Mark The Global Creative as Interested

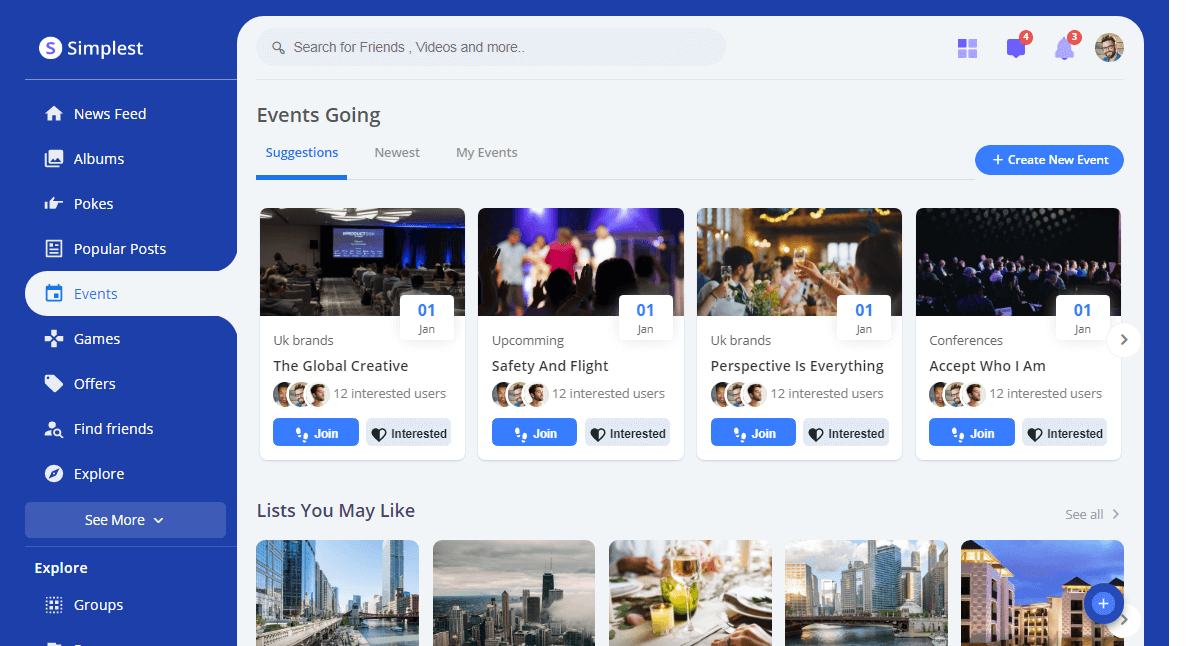coord(408,433)
